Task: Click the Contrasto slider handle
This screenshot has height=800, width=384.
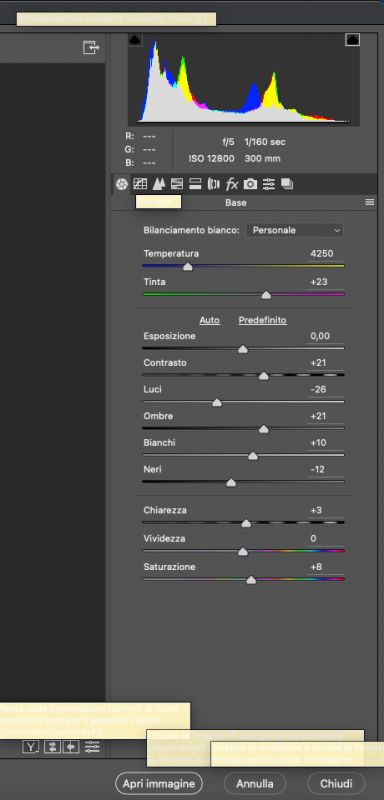Action: tap(264, 376)
